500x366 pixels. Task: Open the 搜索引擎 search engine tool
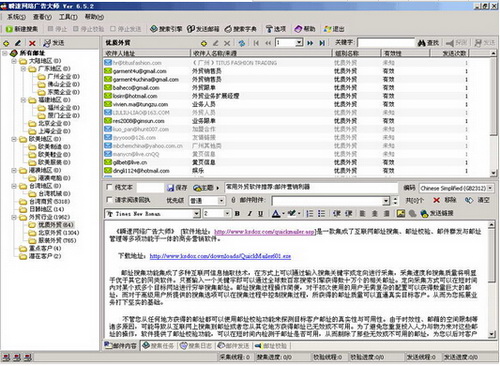click(166, 29)
